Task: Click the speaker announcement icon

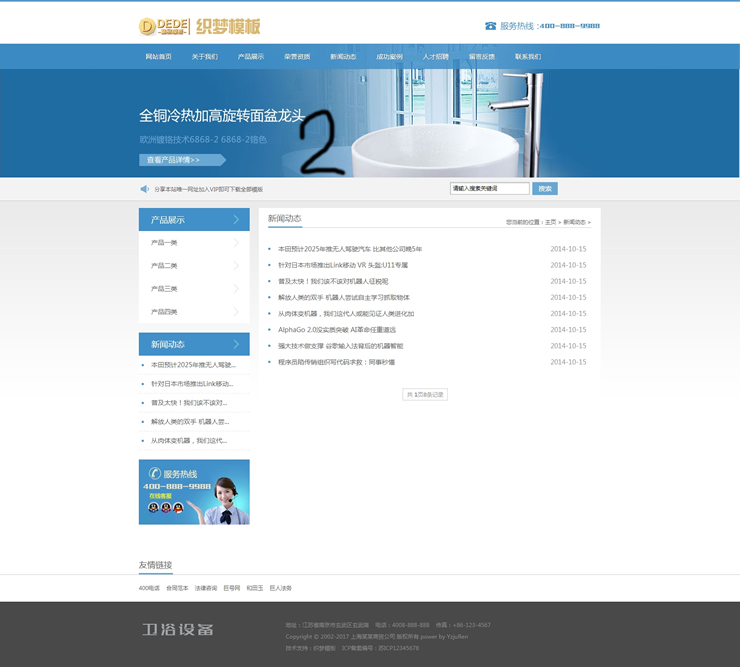Action: pyautogui.click(x=145, y=189)
